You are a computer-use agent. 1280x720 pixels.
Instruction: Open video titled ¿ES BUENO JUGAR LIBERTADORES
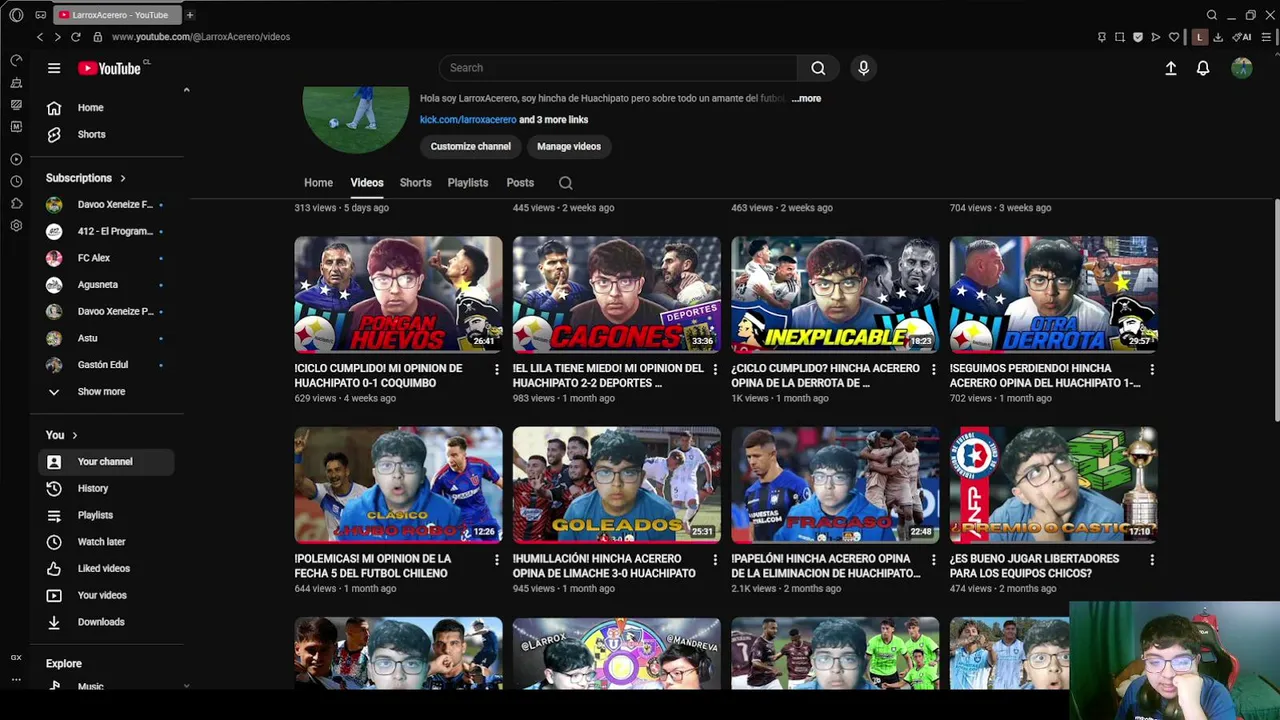coord(1035,566)
